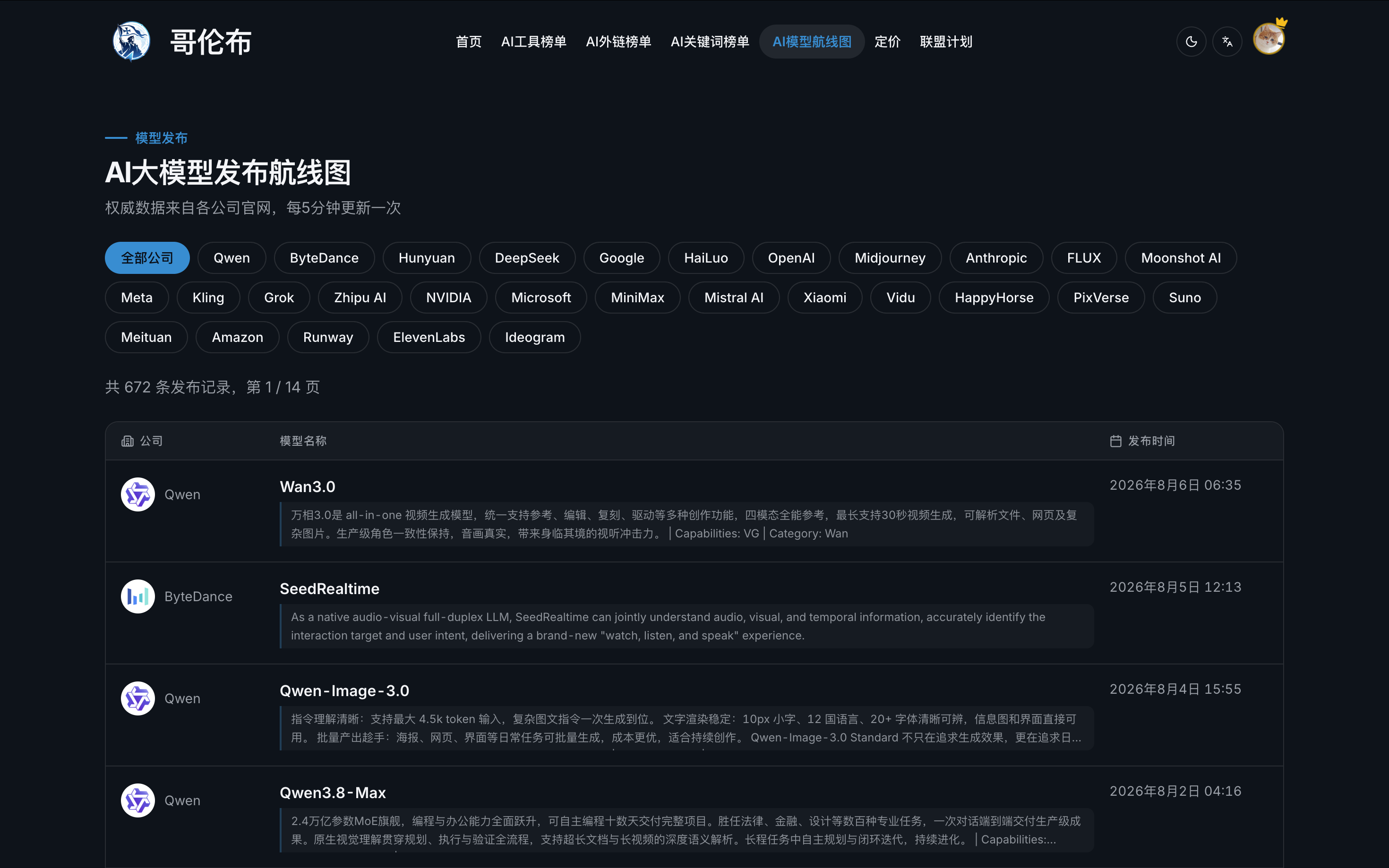Open the 定价 pricing page
The height and width of the screenshot is (868, 1389).
tap(888, 42)
